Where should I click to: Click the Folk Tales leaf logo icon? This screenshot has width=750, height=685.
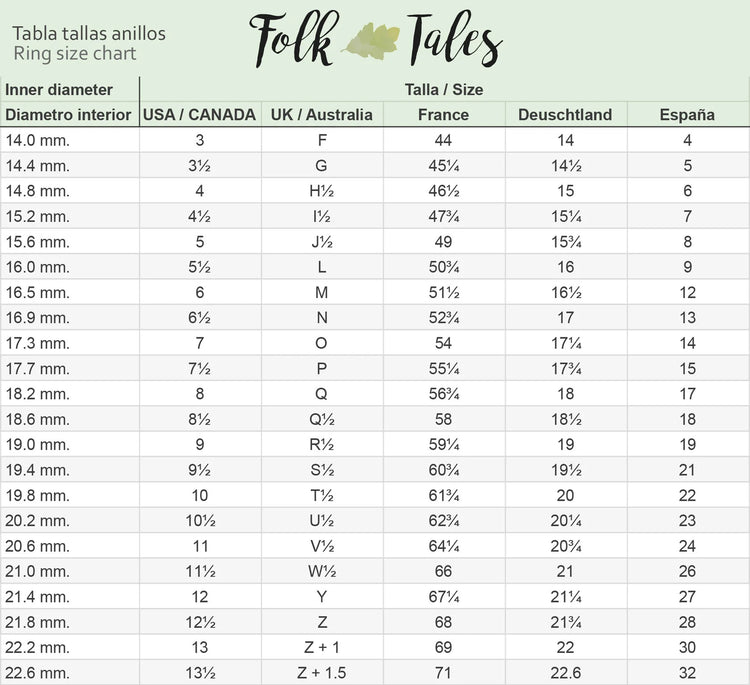[371, 40]
